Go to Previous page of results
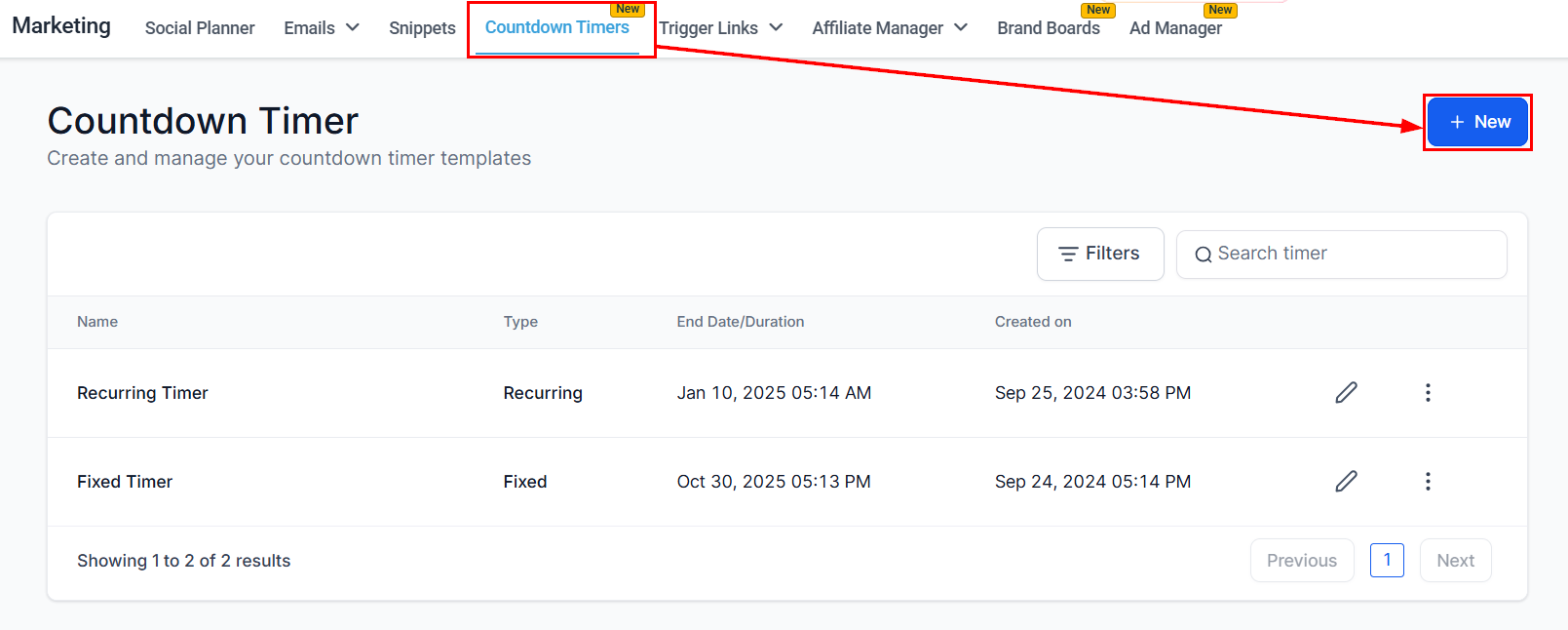 click(x=1302, y=561)
